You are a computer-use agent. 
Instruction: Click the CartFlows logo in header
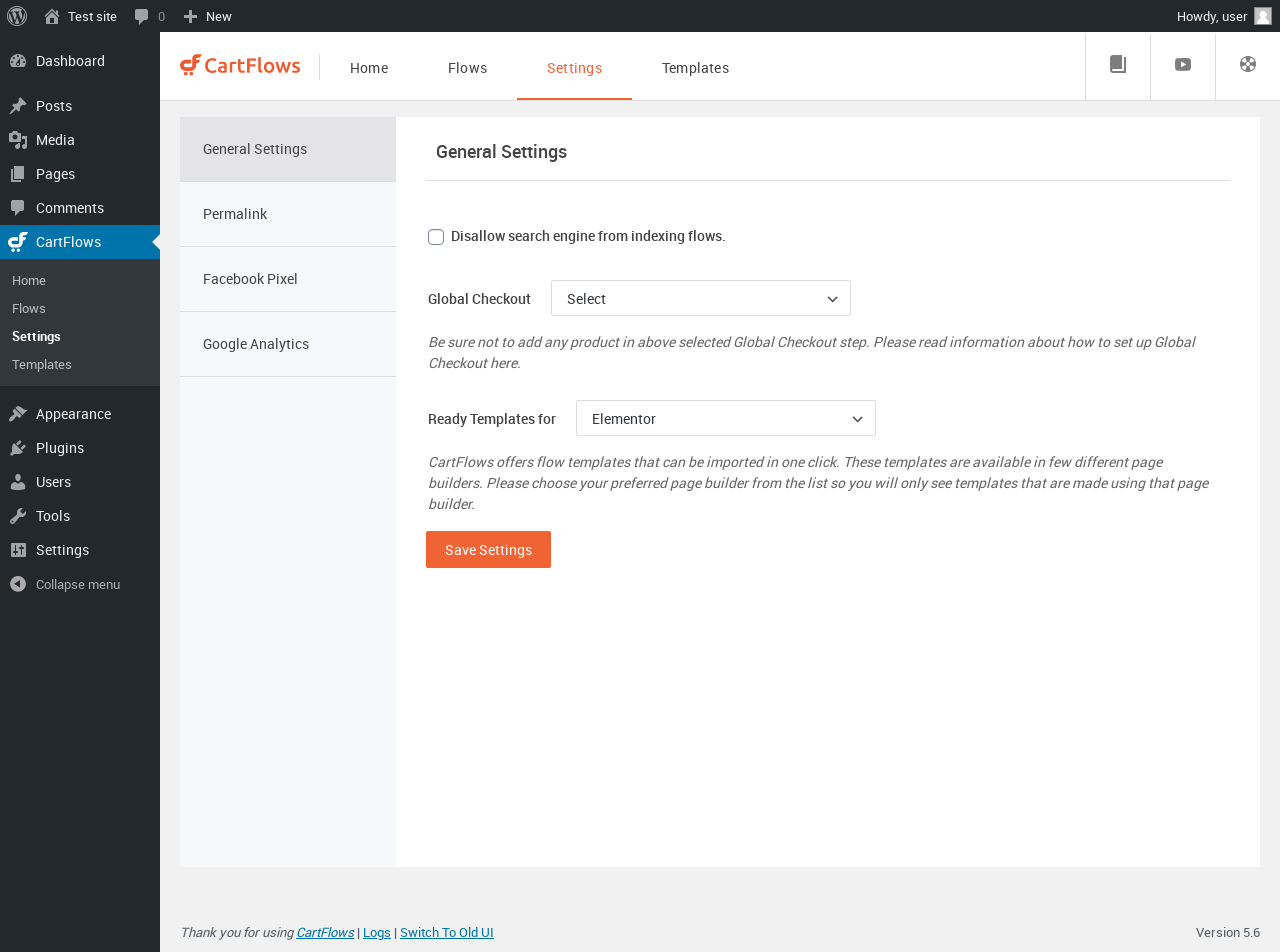[240, 66]
